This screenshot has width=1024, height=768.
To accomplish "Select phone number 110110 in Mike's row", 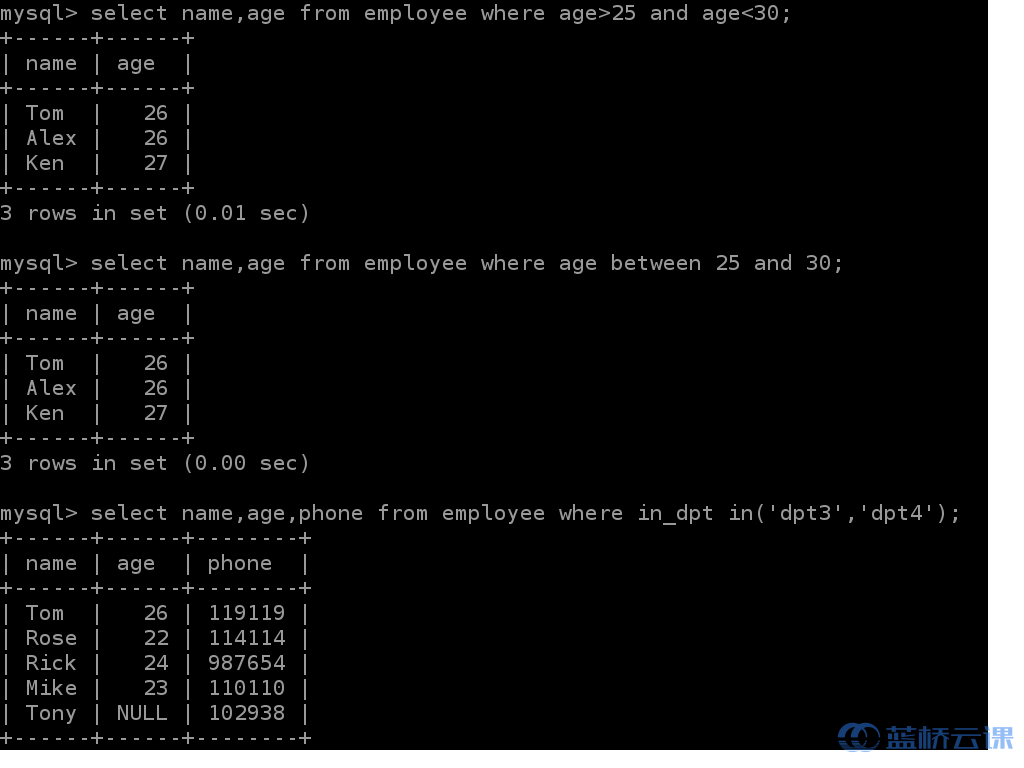I will (246, 688).
